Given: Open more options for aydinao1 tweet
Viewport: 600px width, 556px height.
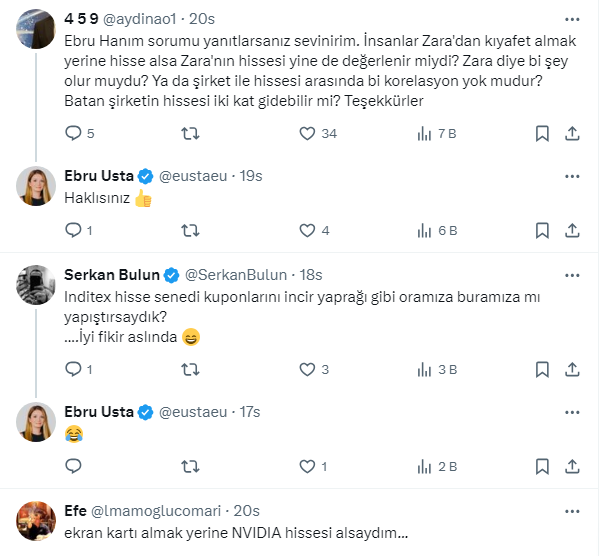Looking at the screenshot, I should (572, 19).
